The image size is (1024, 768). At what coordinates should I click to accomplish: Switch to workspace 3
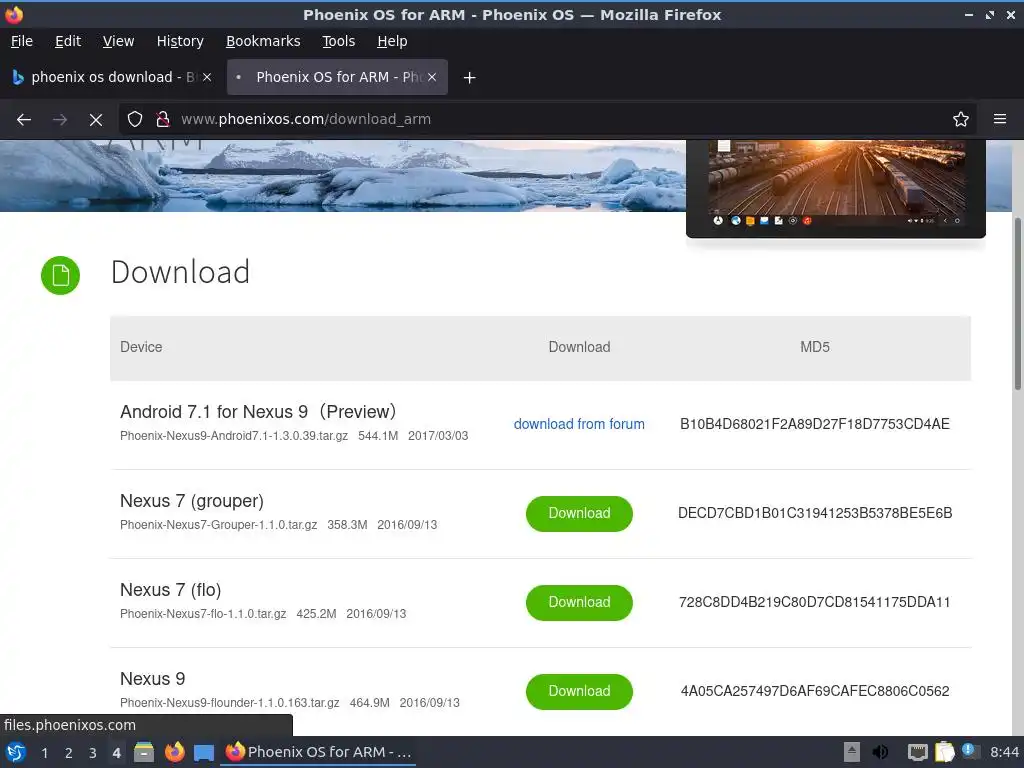tap(93, 753)
